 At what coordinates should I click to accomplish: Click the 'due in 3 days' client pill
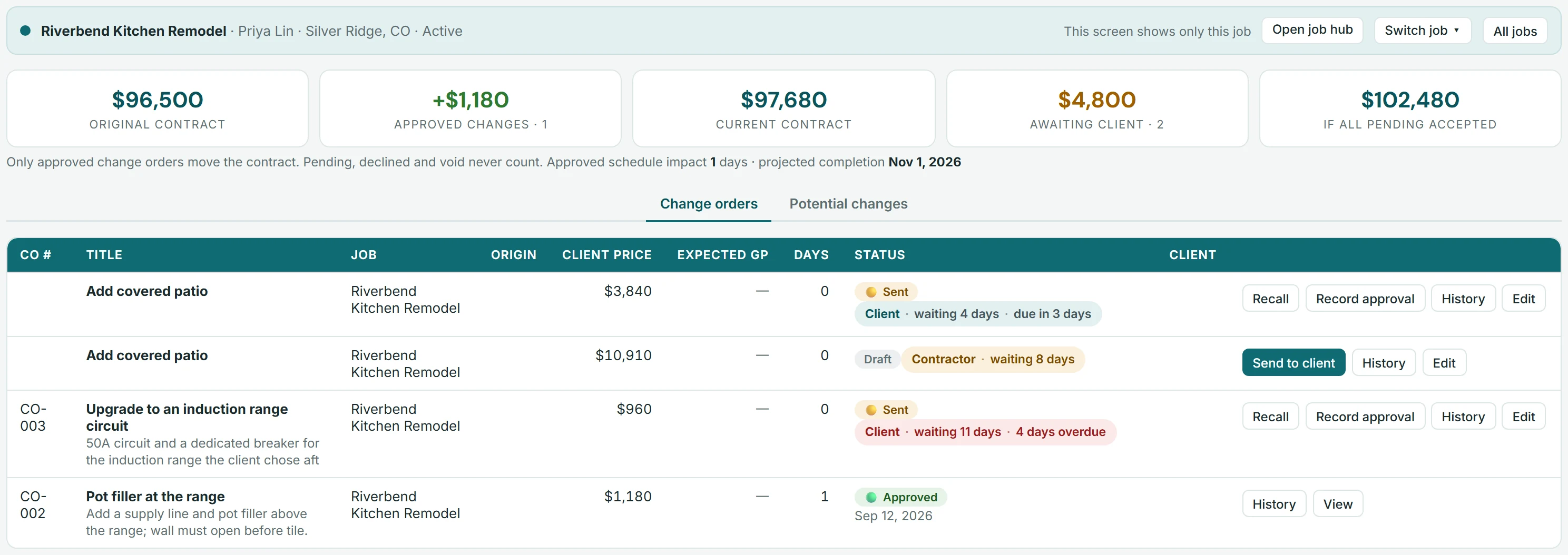pos(977,314)
